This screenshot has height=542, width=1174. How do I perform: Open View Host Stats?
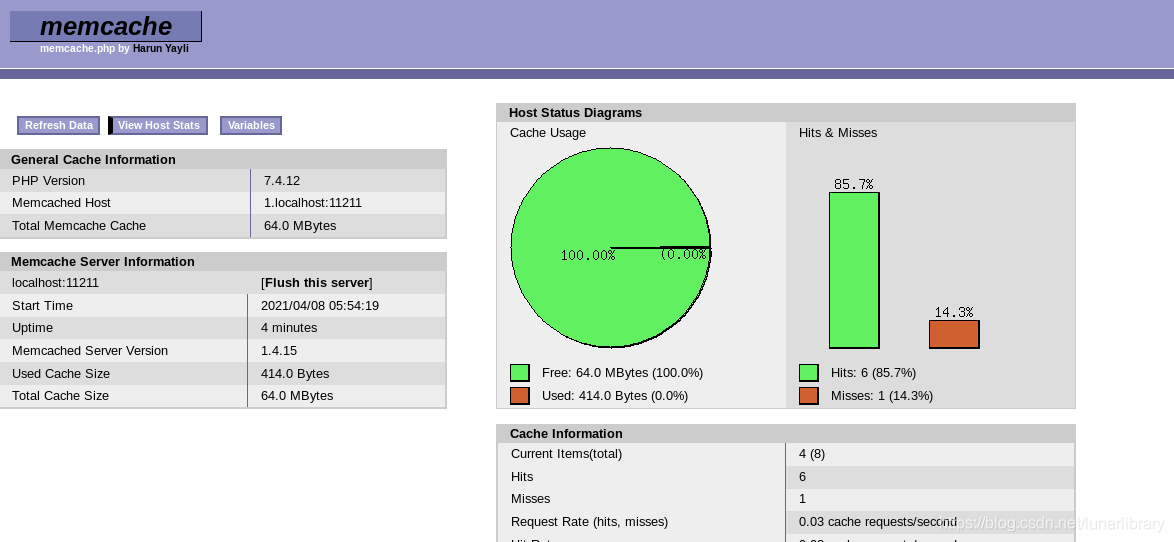click(159, 125)
